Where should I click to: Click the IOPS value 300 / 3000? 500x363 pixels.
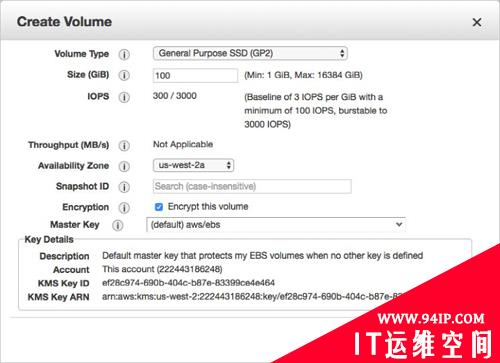pyautogui.click(x=174, y=96)
